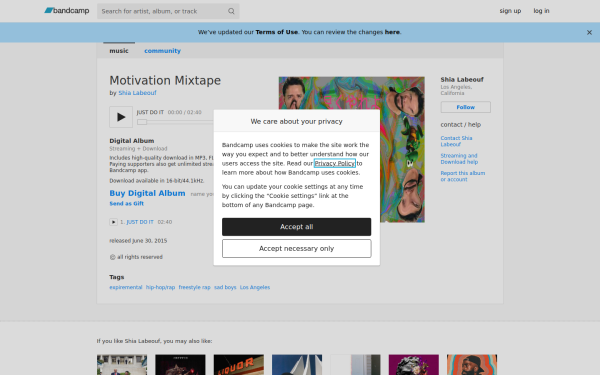
Task: Click Buy Digital Album
Action: click(147, 193)
